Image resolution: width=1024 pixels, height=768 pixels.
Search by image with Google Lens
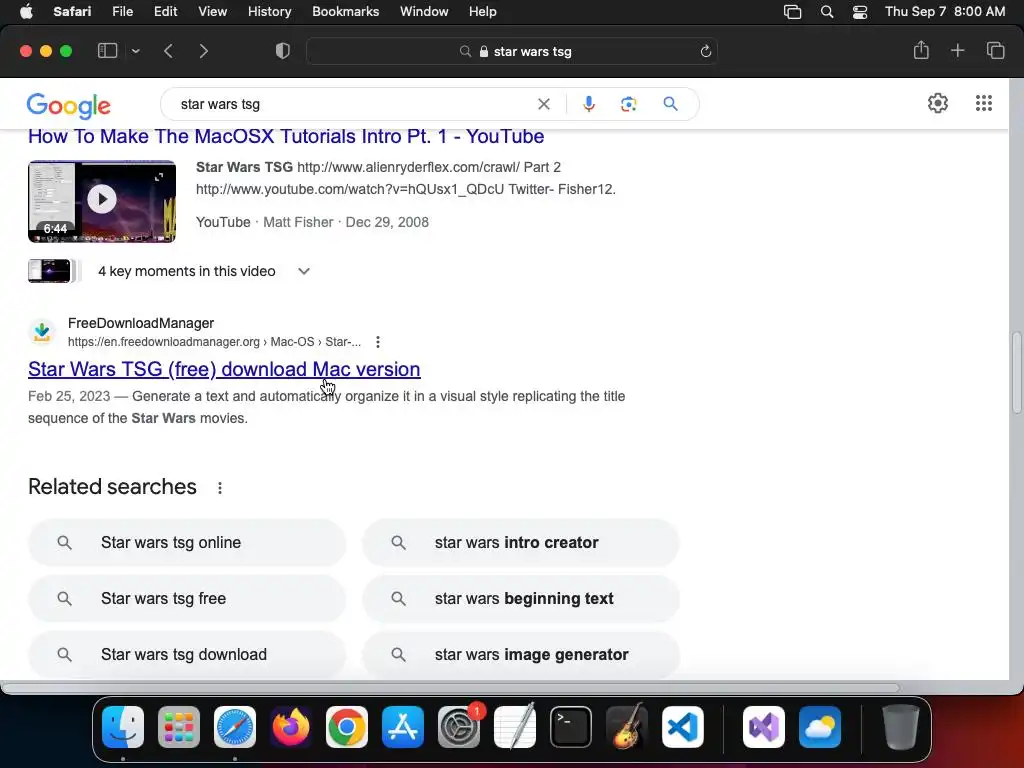click(628, 104)
